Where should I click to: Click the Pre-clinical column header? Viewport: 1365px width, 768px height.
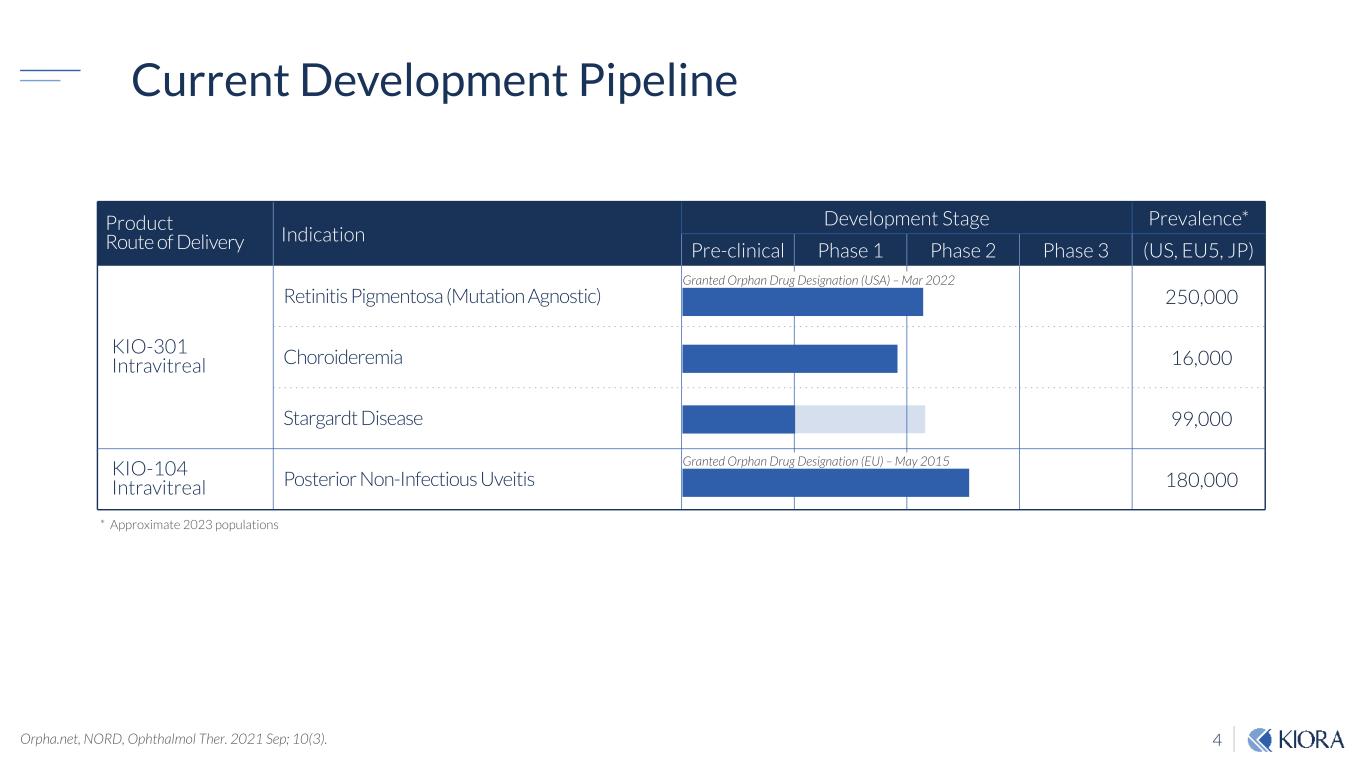click(738, 250)
